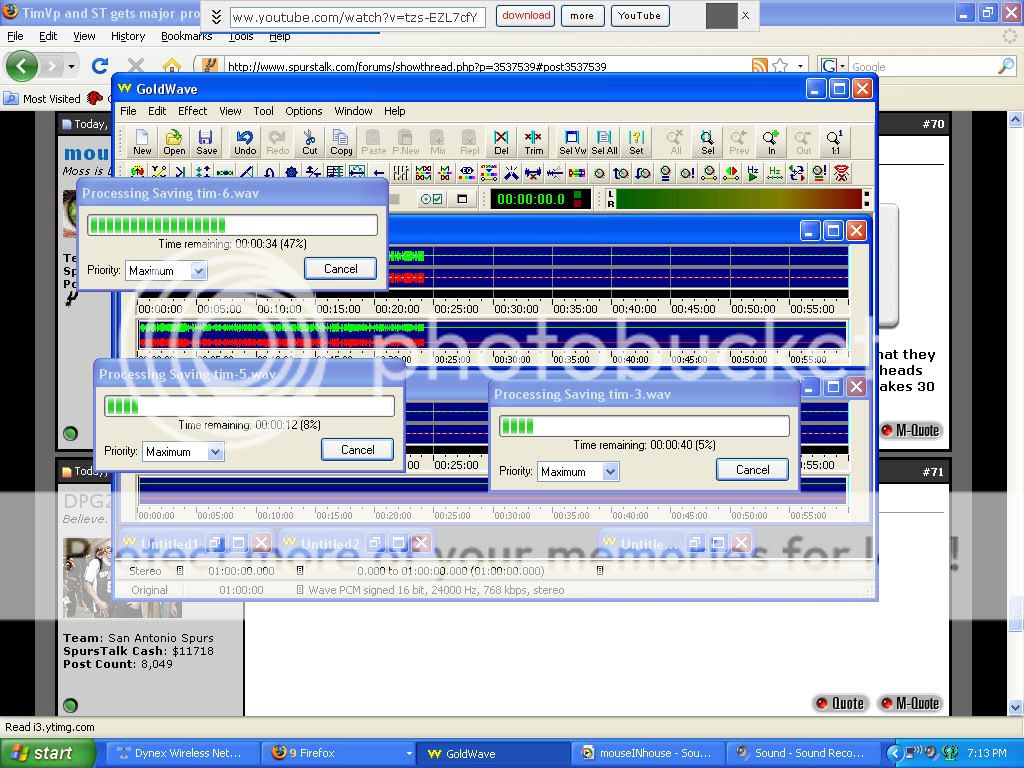Screen dimensions: 1024x768
Task: Click the New file icon in GoldWave
Action: coord(142,142)
